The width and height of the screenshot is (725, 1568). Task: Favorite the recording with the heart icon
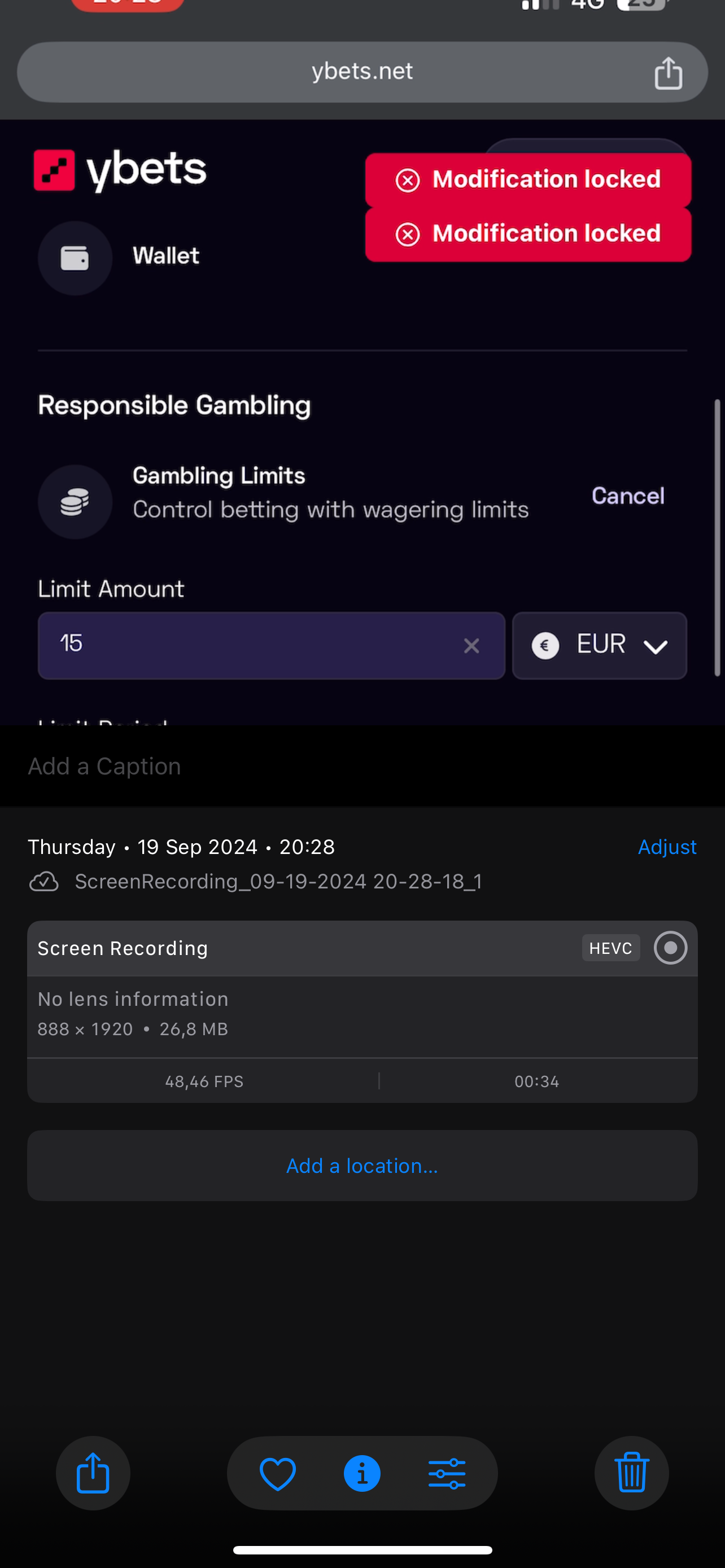point(278,1473)
